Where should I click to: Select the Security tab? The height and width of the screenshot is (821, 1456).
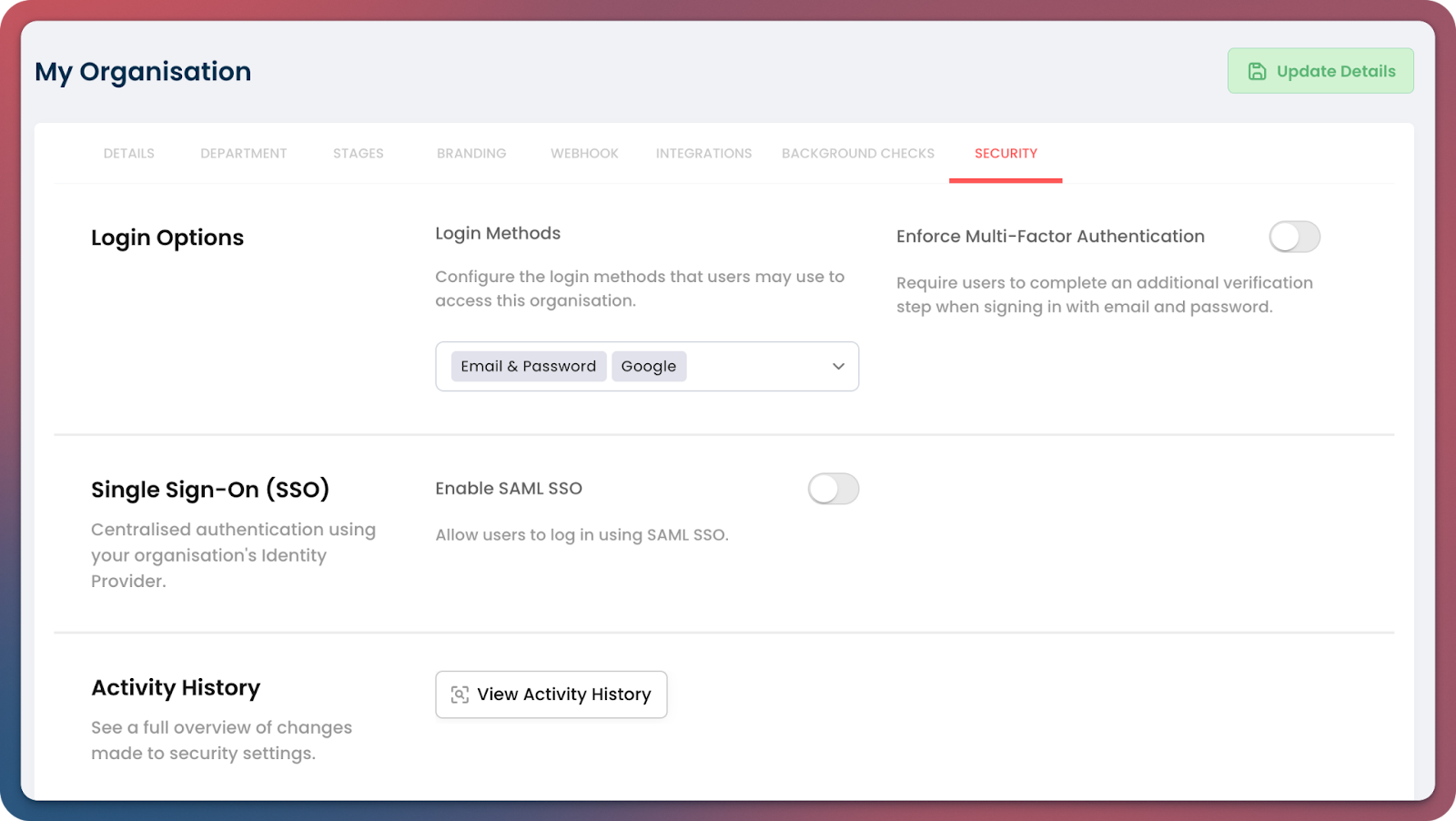[1006, 153]
